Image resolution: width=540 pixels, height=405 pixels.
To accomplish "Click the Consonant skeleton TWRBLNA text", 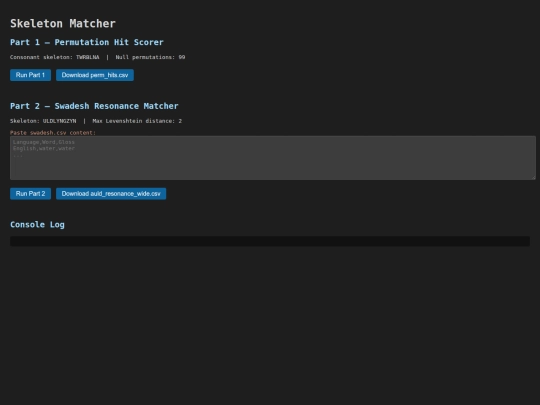I will click(54, 57).
